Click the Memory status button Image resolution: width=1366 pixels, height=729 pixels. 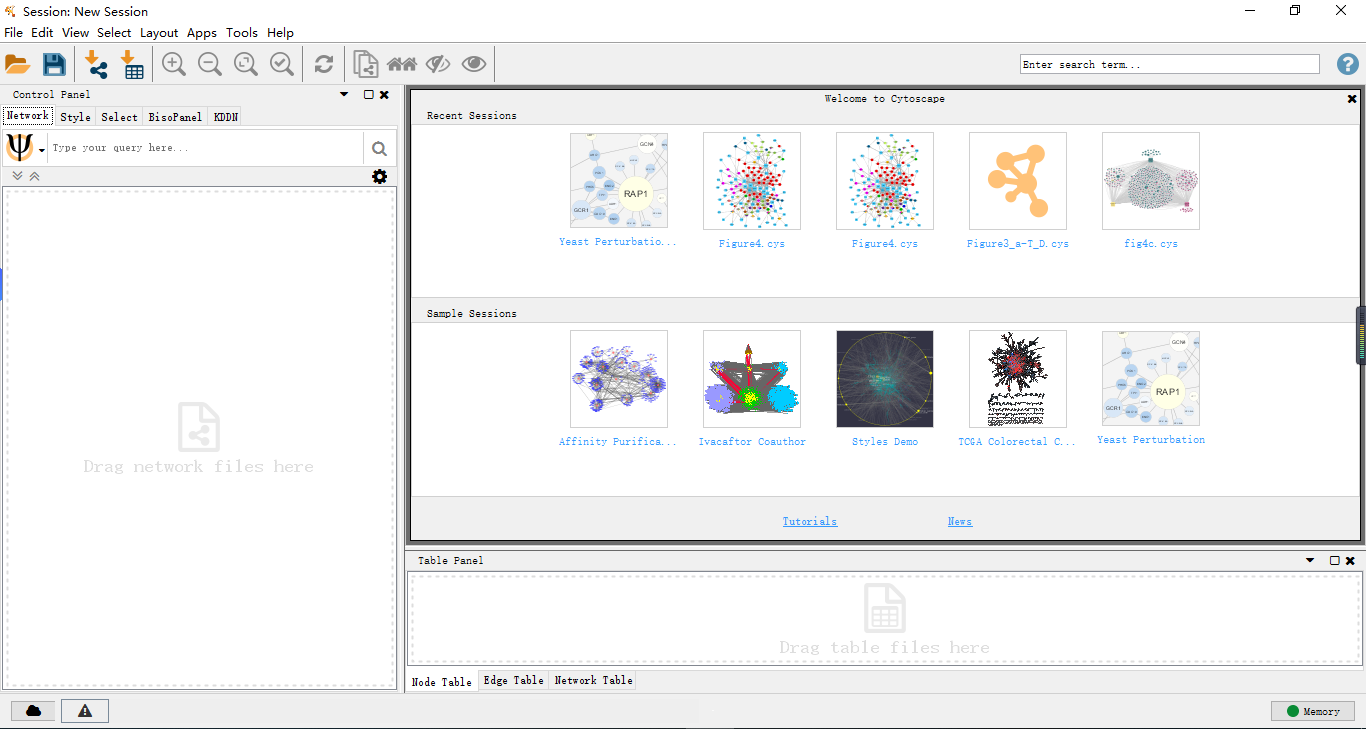pyautogui.click(x=1313, y=711)
